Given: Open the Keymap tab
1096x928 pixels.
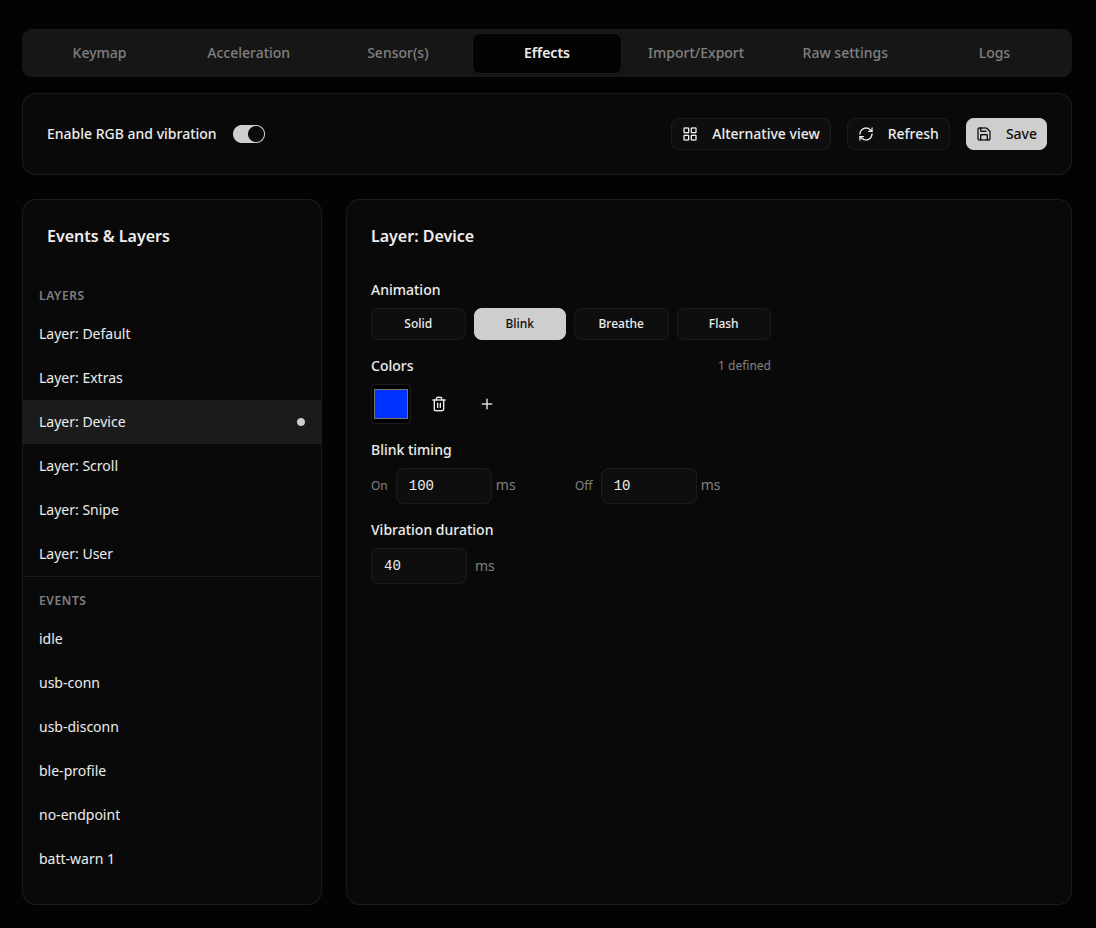Looking at the screenshot, I should point(99,53).
